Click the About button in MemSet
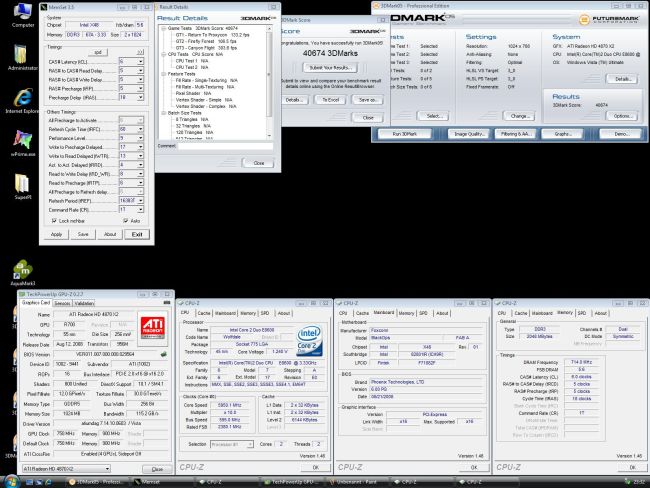The image size is (650, 488). [x=110, y=234]
